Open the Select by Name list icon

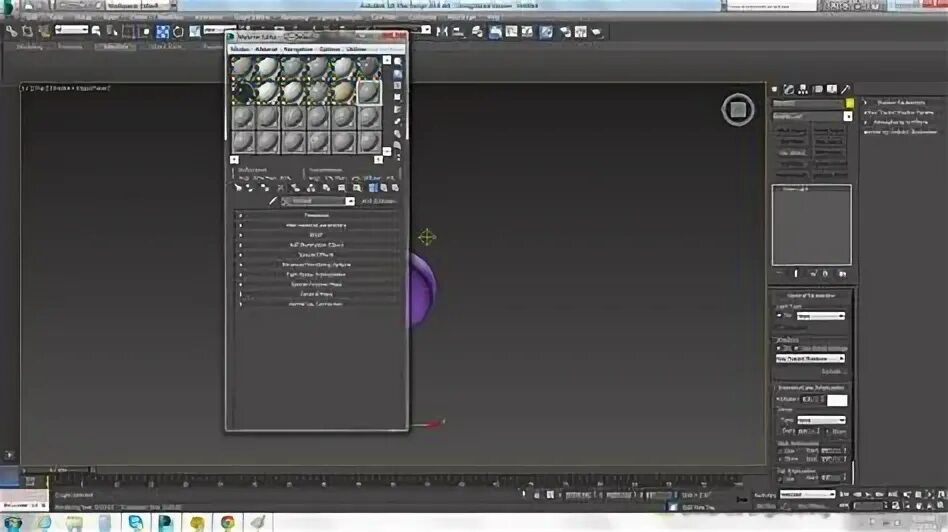(112, 30)
